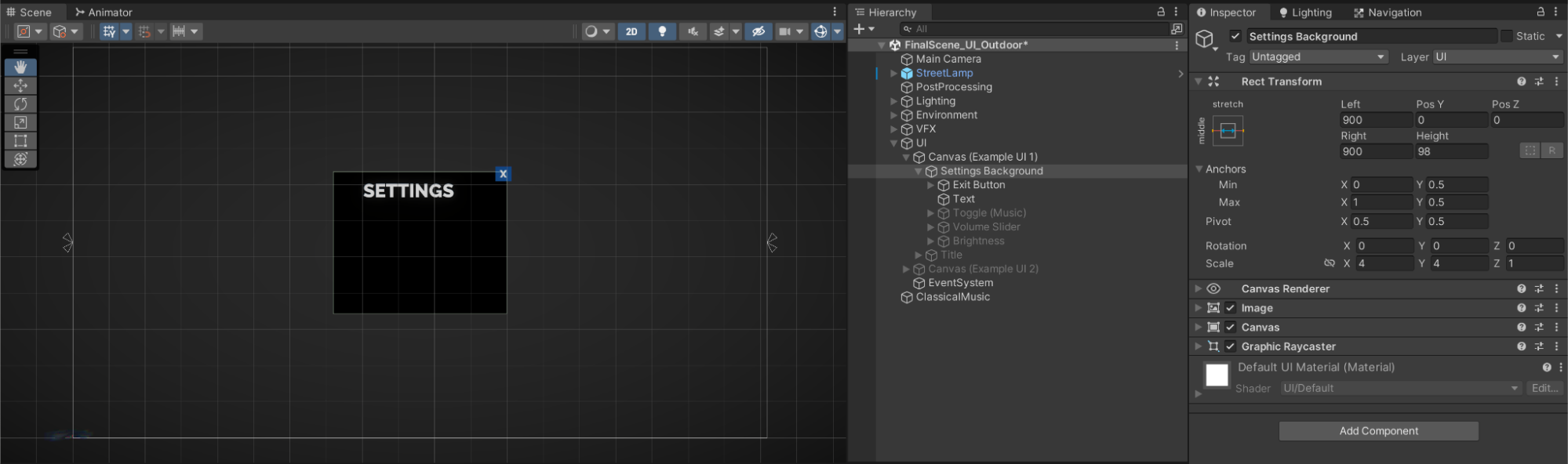Disable the Image component checkbox
The width and height of the screenshot is (1568, 464).
click(1230, 308)
